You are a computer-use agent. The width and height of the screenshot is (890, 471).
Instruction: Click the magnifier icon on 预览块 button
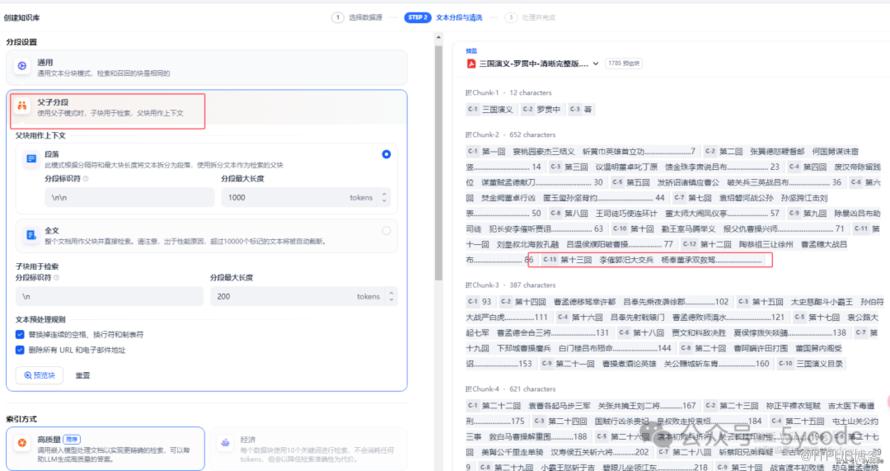[27, 375]
